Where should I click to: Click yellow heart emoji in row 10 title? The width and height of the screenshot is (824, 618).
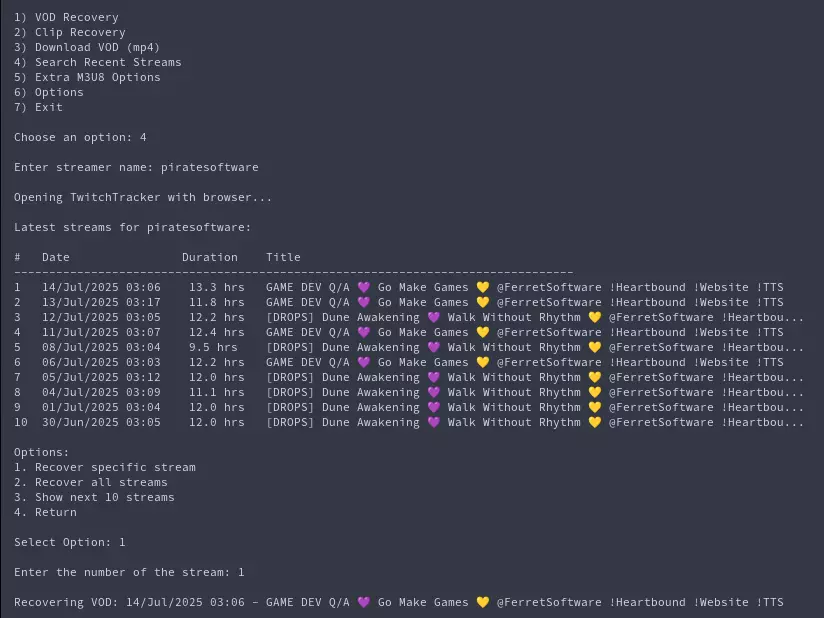click(x=595, y=423)
